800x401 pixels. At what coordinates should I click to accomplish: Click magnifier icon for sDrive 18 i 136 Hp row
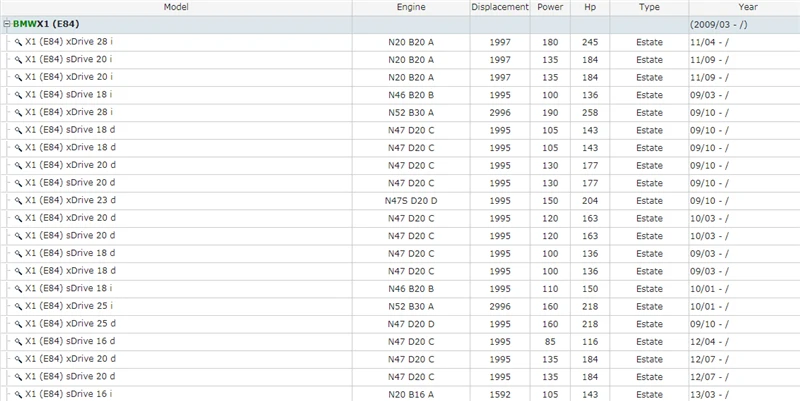pyautogui.click(x=18, y=95)
